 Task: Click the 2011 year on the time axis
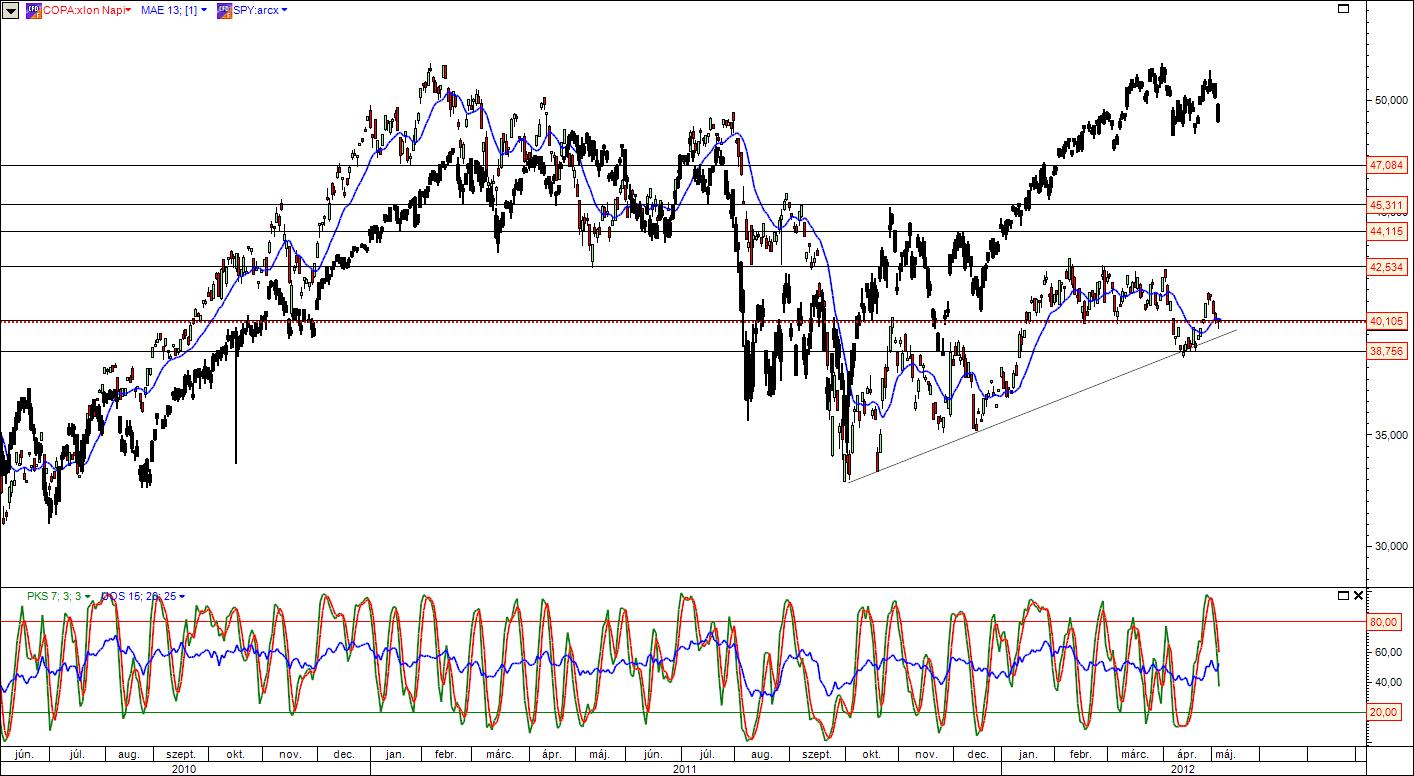[685, 768]
